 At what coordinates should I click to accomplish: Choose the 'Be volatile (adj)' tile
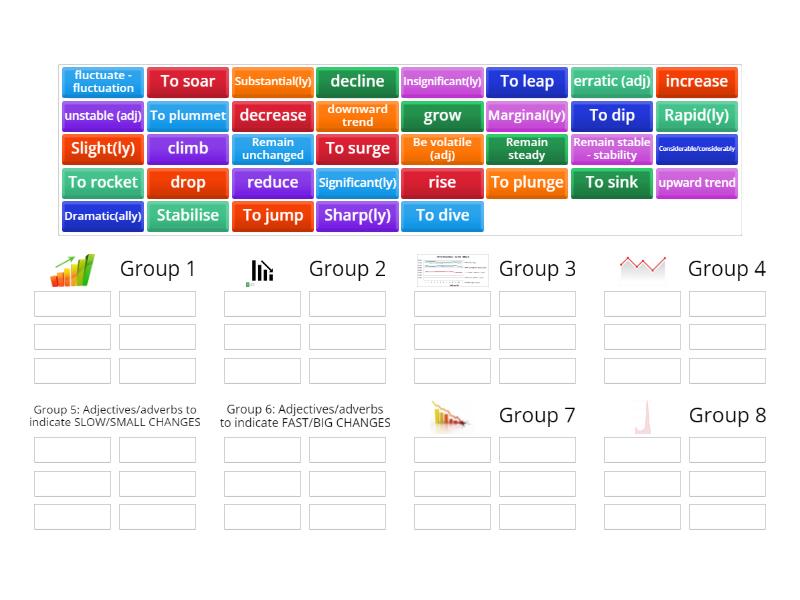coord(442,149)
